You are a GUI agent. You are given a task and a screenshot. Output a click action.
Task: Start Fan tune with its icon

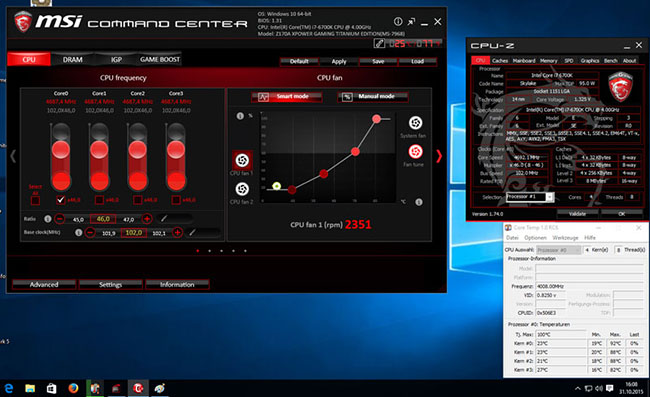coord(415,152)
